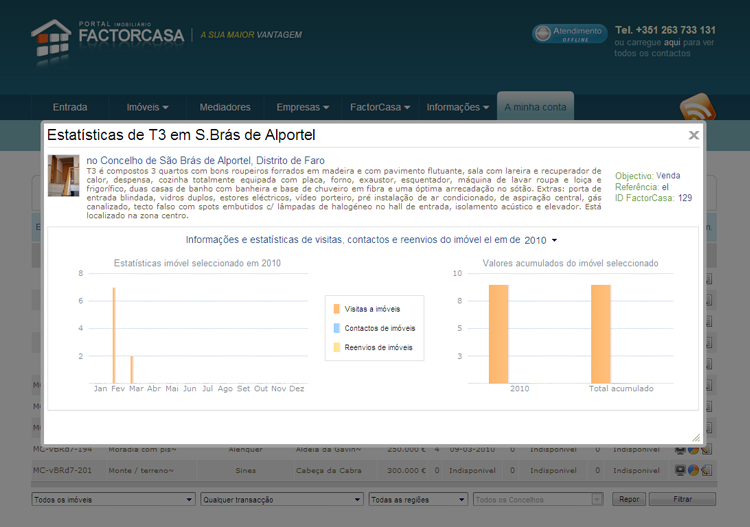Open the Mediadores menu item

click(225, 107)
